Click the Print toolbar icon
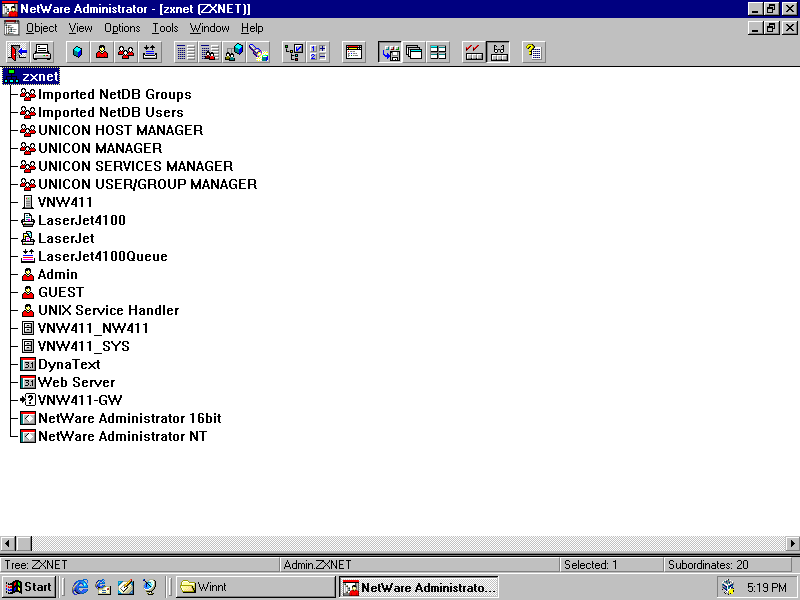 (42, 52)
